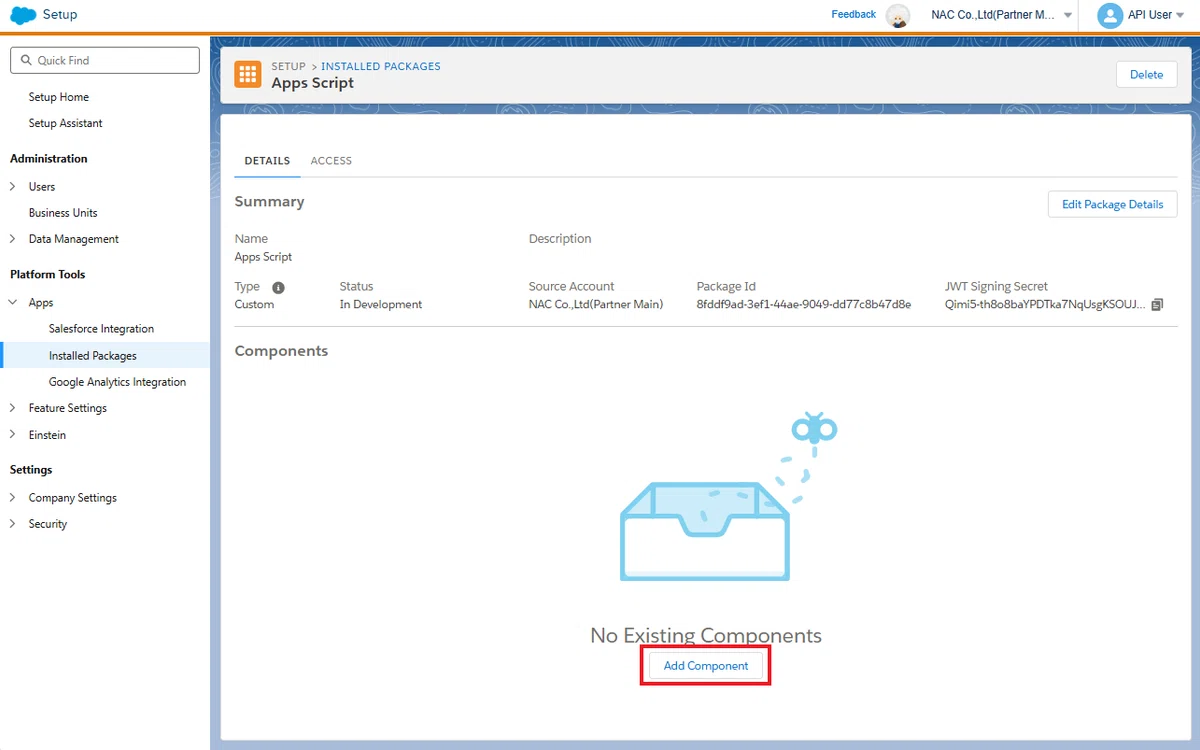
Task: Select Salesforce Integration in sidebar
Action: [101, 329]
